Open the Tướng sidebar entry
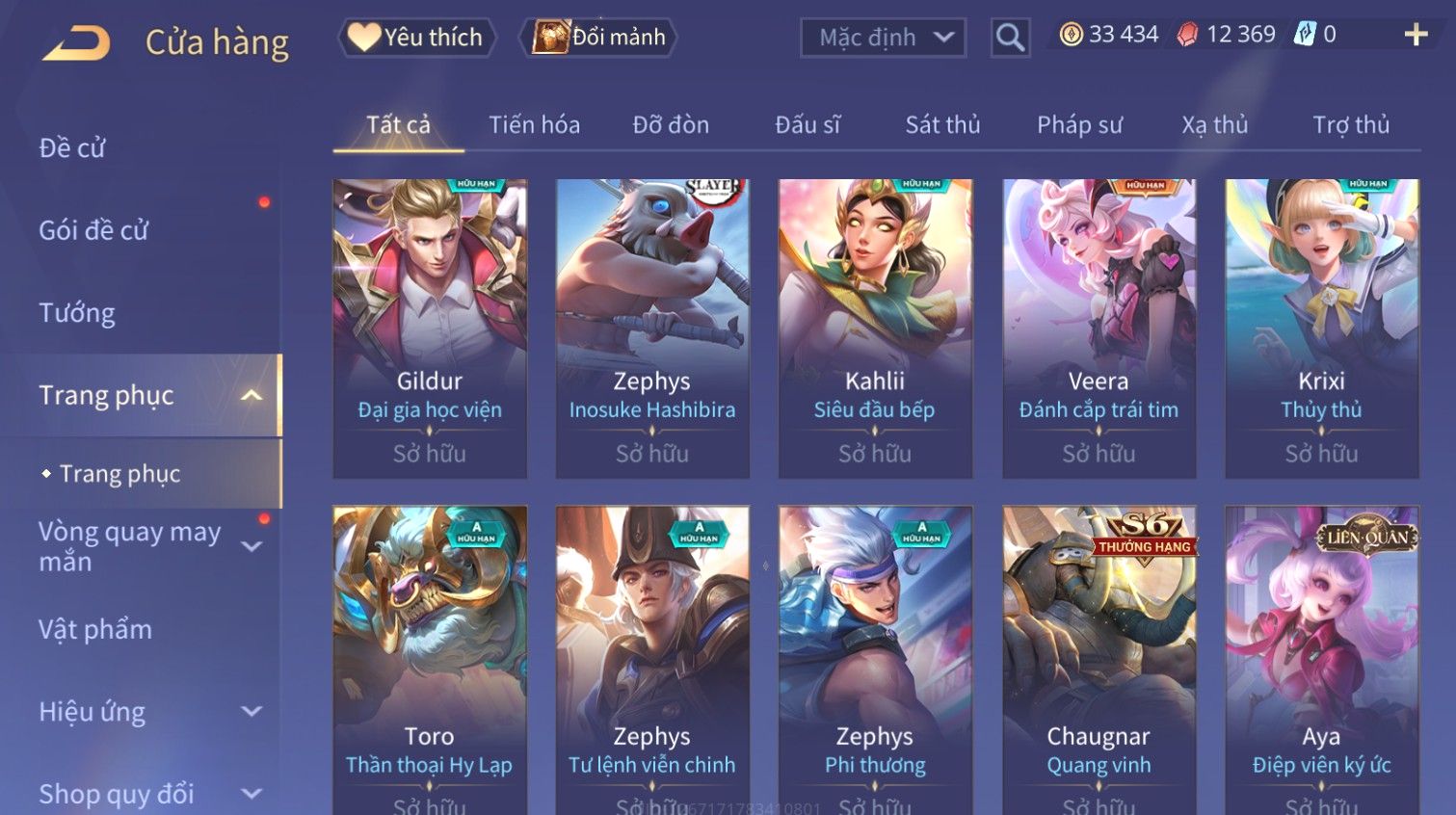 77,313
